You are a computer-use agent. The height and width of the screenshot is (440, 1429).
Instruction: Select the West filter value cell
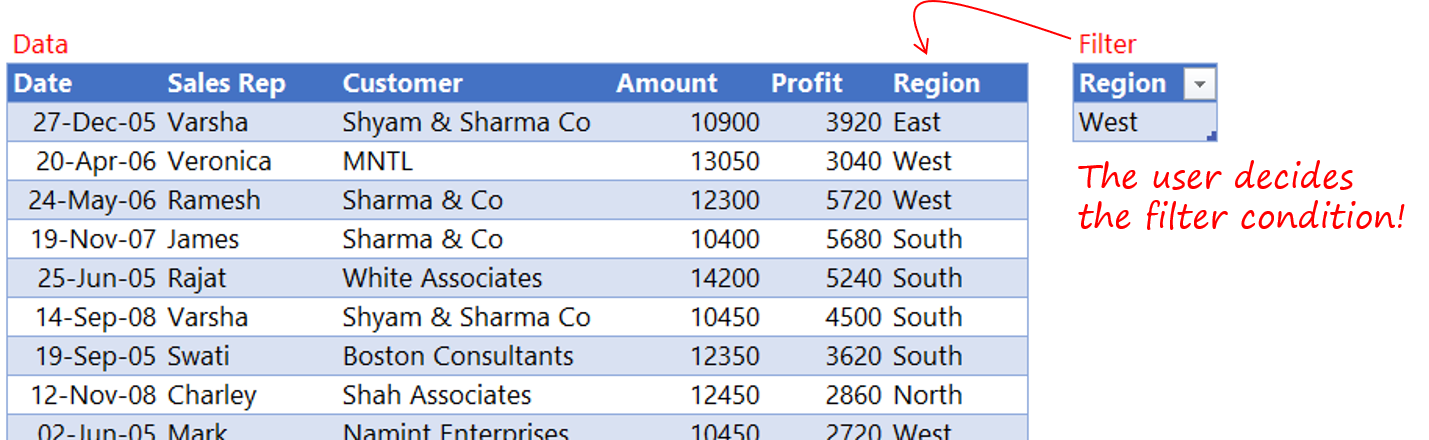tap(1145, 122)
